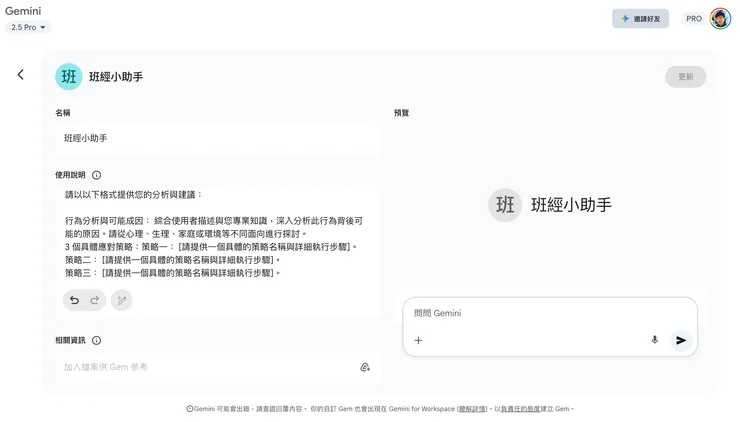
Task: Open the user profile avatar
Action: [720, 19]
